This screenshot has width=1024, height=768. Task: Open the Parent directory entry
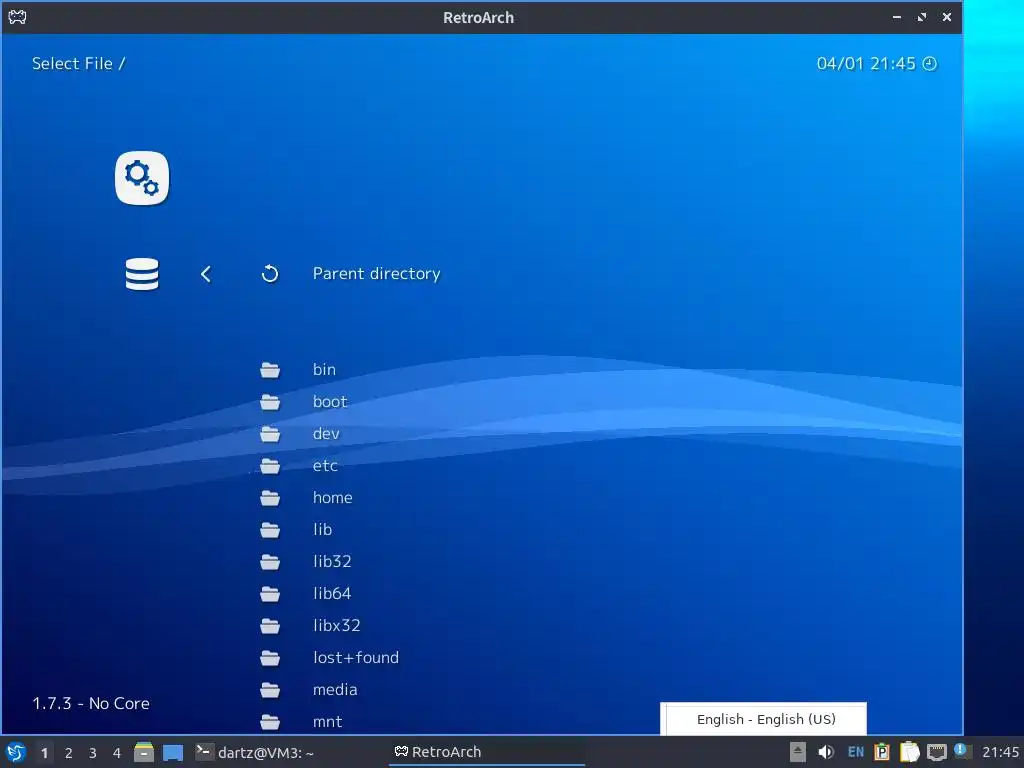(376, 274)
